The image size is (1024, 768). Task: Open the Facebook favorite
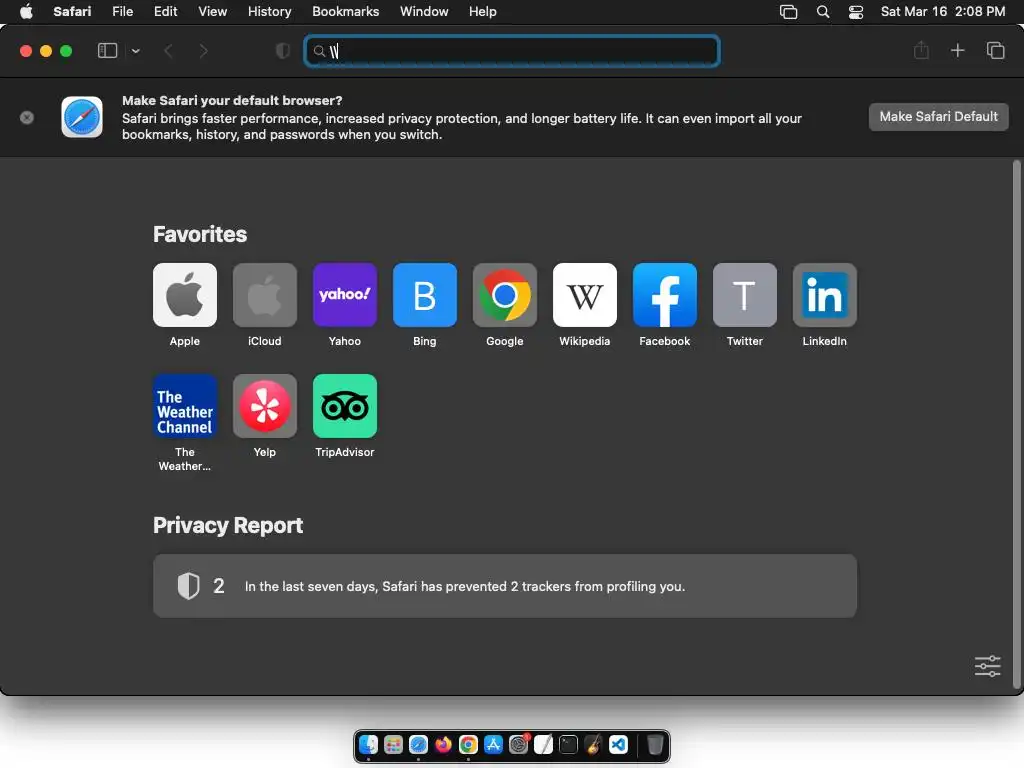coord(665,295)
